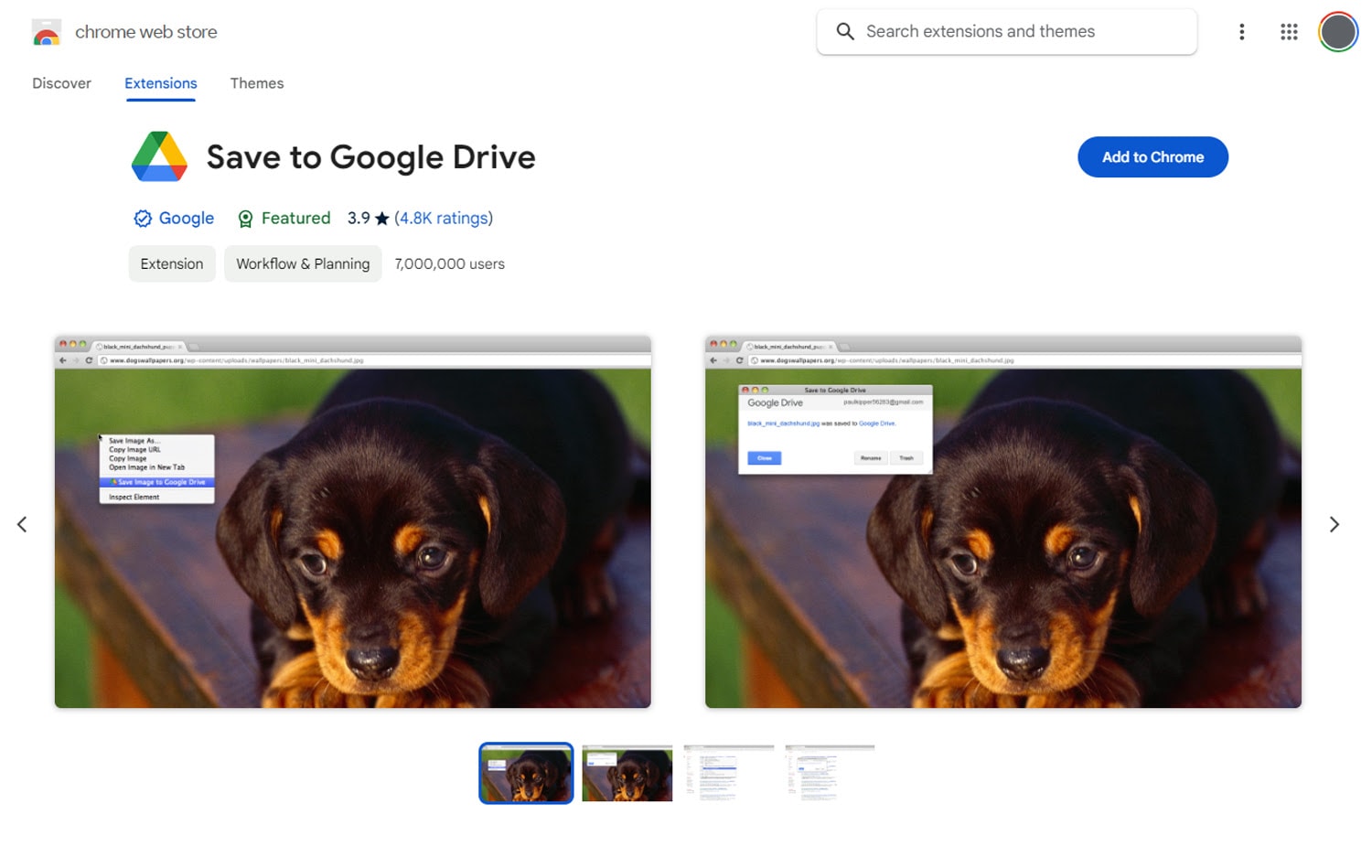This screenshot has width=1372, height=868.
Task: Click the profile avatar
Action: pos(1338,31)
